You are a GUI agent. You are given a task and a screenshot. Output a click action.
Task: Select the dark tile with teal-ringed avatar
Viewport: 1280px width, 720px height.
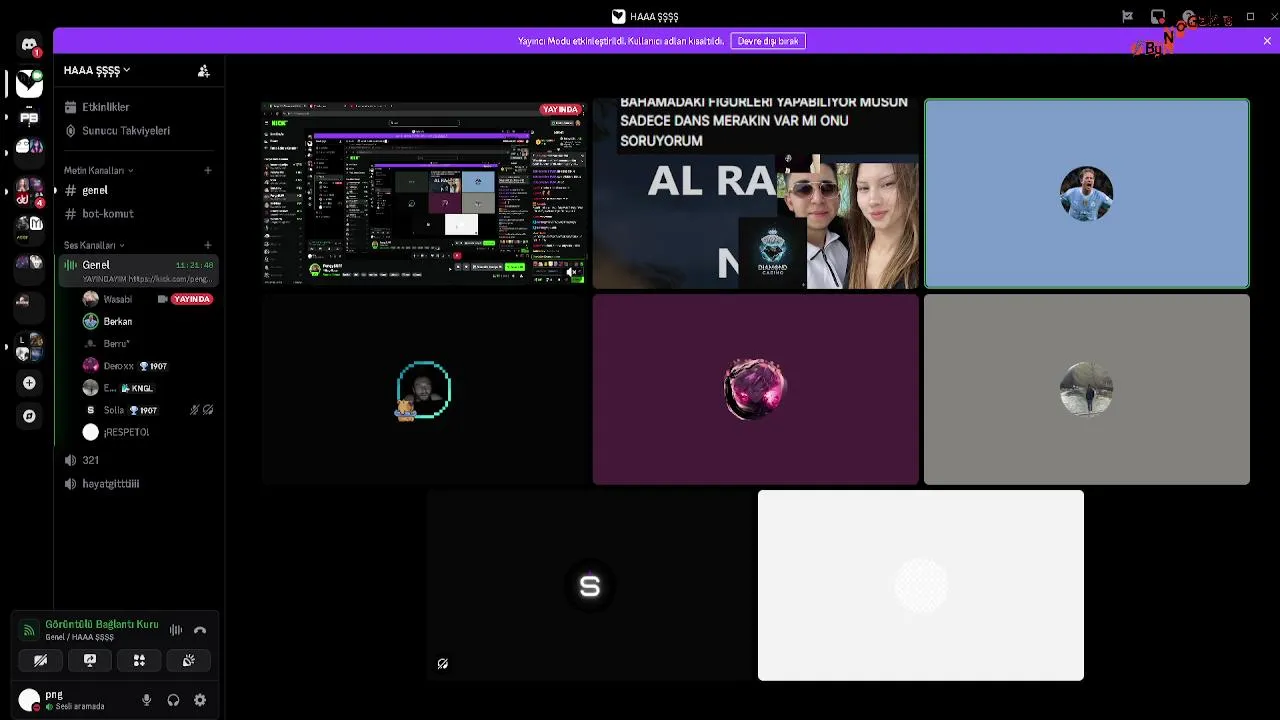(424, 389)
